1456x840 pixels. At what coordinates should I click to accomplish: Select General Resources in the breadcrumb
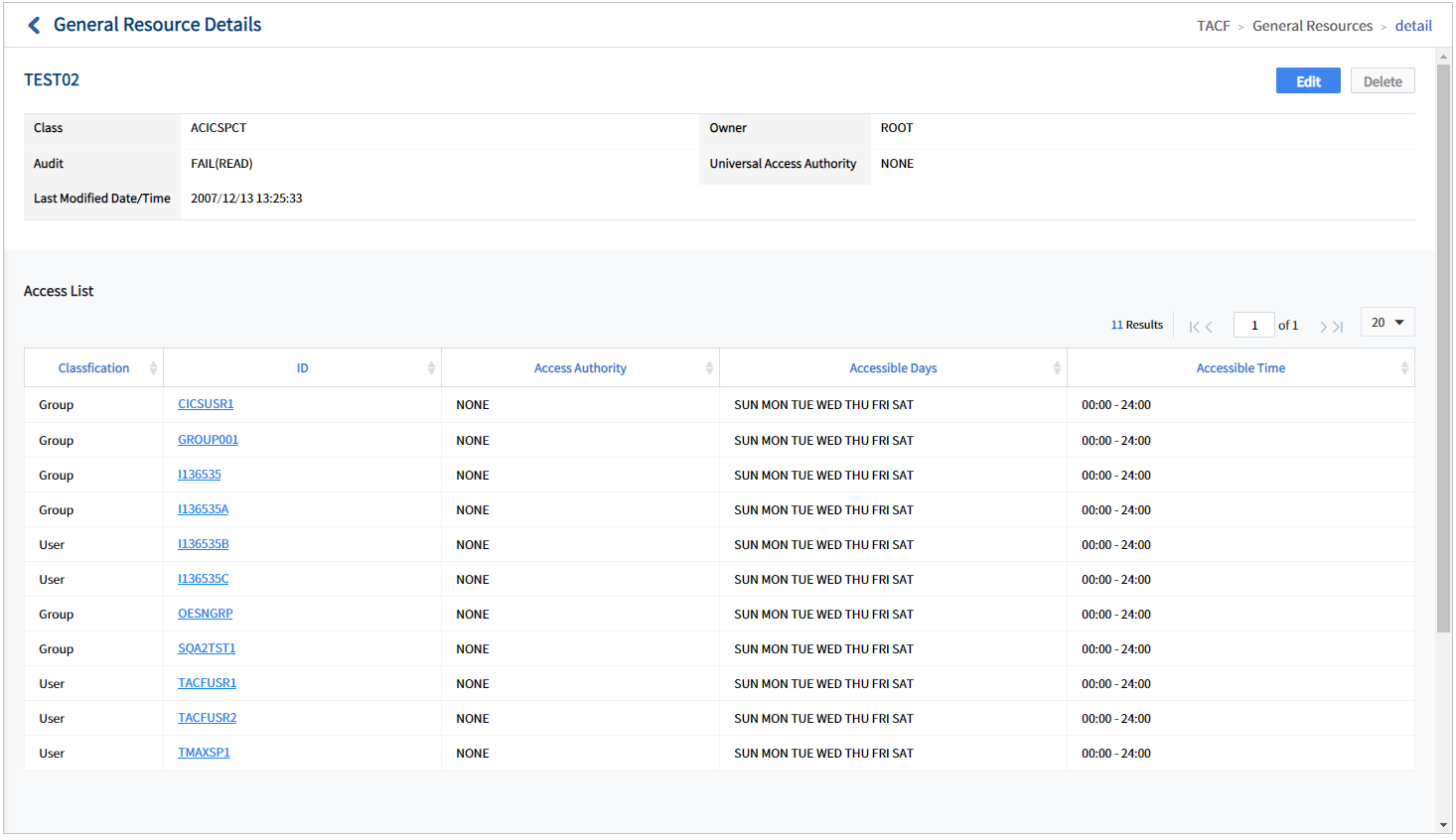[x=1311, y=26]
